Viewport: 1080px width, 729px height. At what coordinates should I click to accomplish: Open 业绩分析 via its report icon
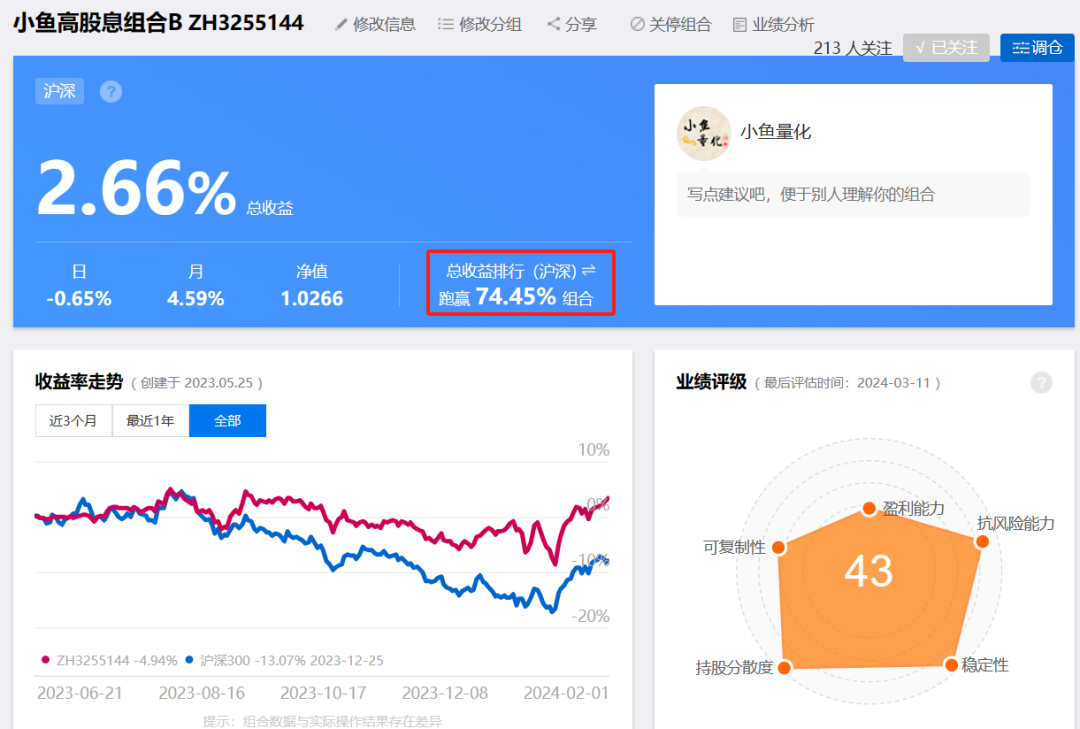point(740,25)
